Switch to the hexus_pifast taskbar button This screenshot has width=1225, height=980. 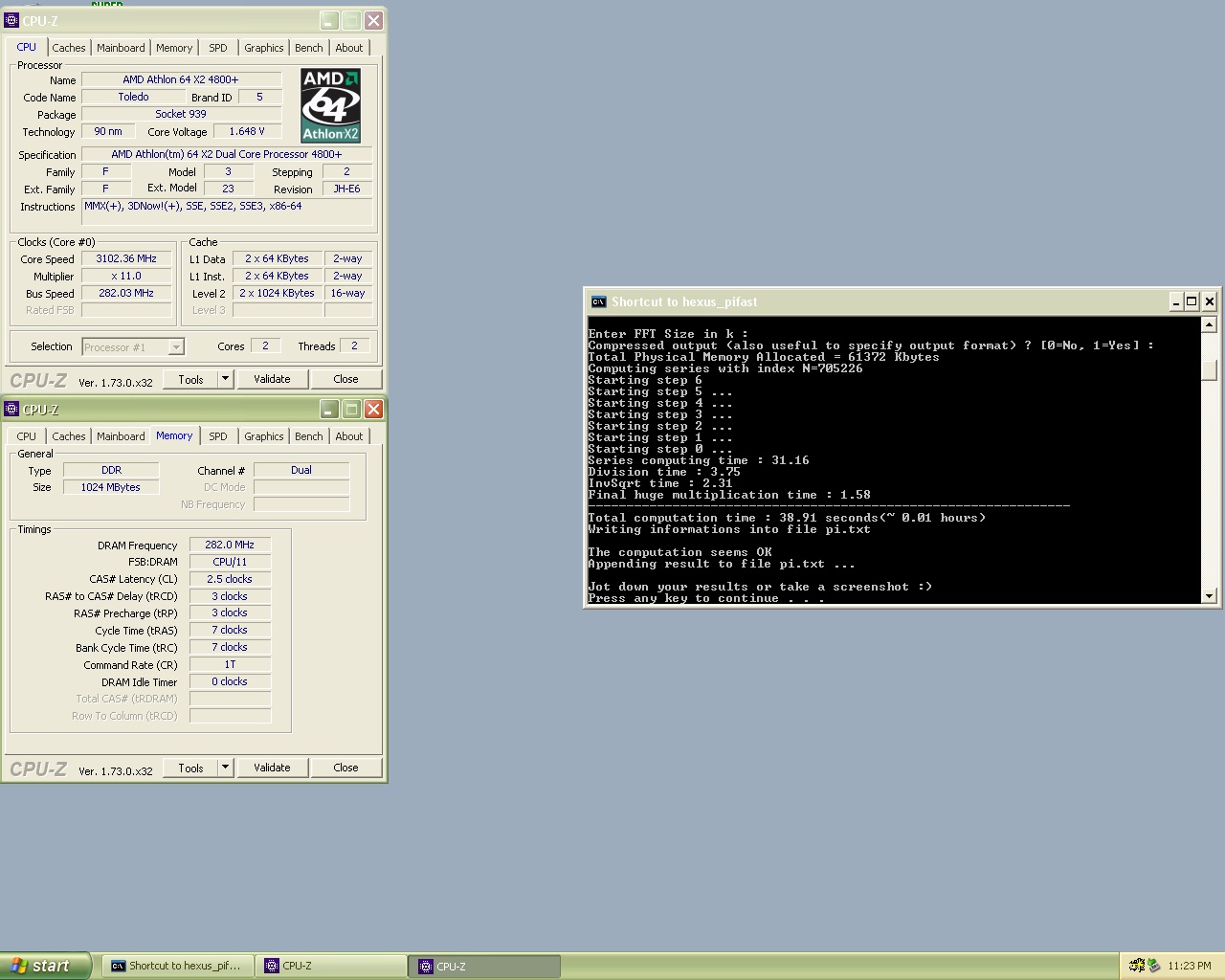click(177, 966)
